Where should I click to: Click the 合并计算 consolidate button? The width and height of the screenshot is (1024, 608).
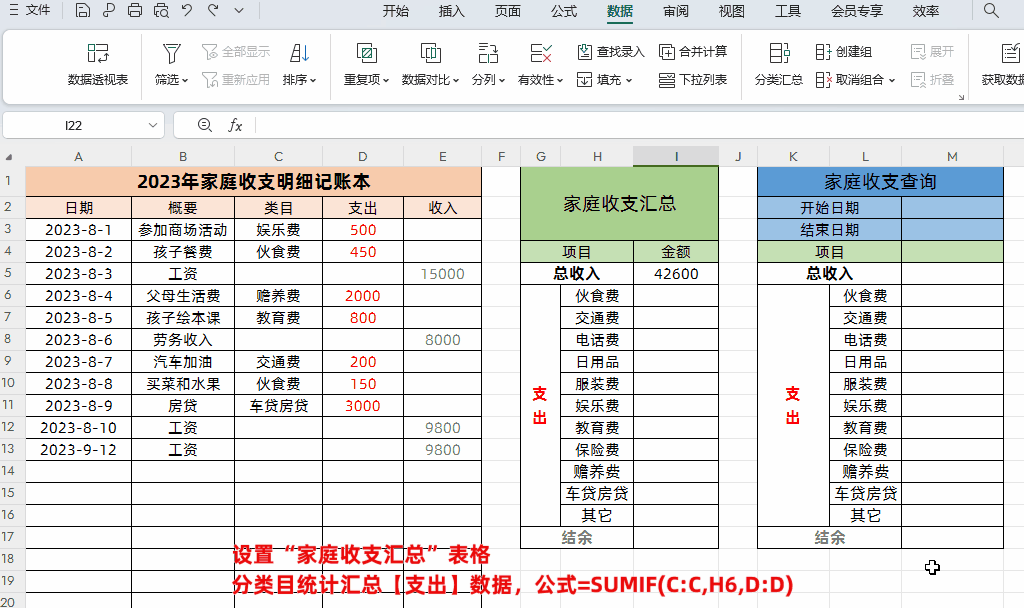[693, 52]
